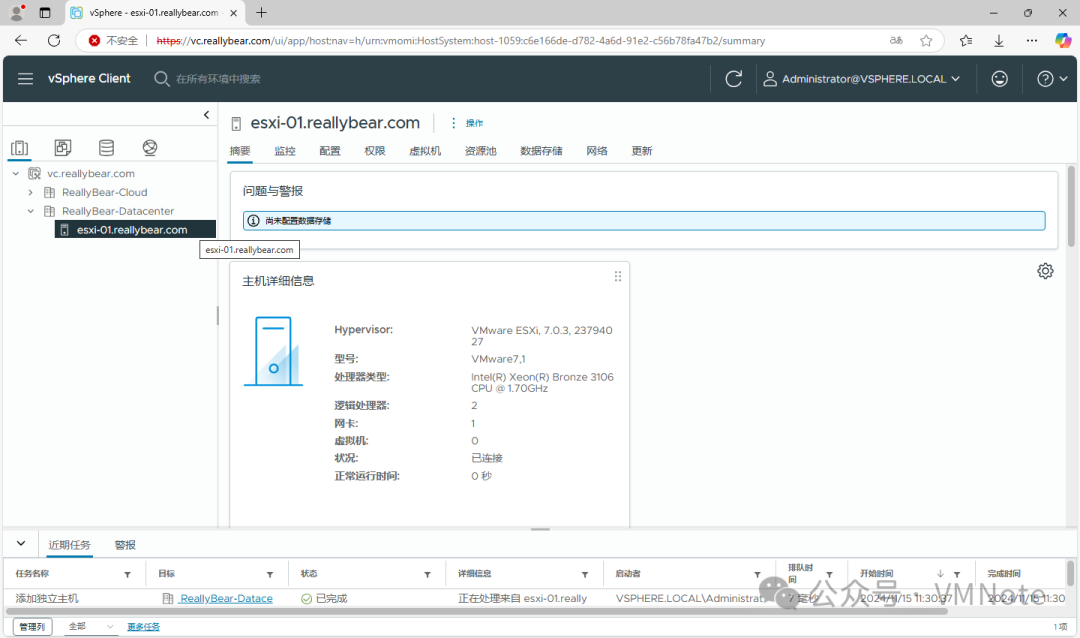Open the summary page settings gear
This screenshot has width=1080, height=638.
coord(1045,271)
